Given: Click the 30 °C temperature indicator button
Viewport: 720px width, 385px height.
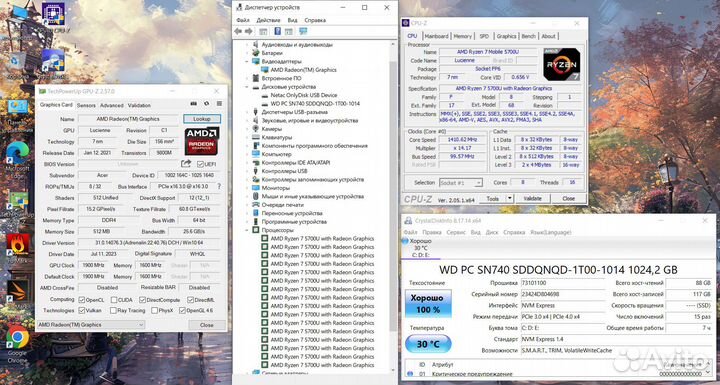Looking at the screenshot, I should tap(428, 344).
